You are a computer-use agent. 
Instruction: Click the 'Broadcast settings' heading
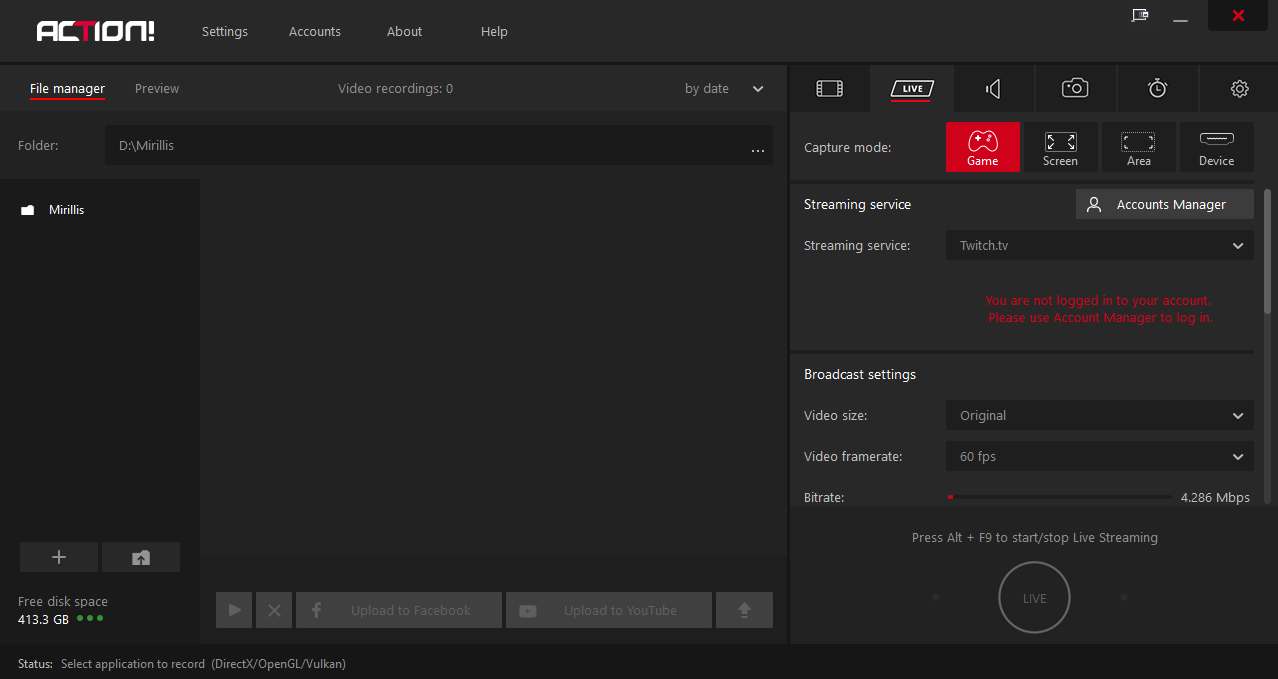coord(860,374)
